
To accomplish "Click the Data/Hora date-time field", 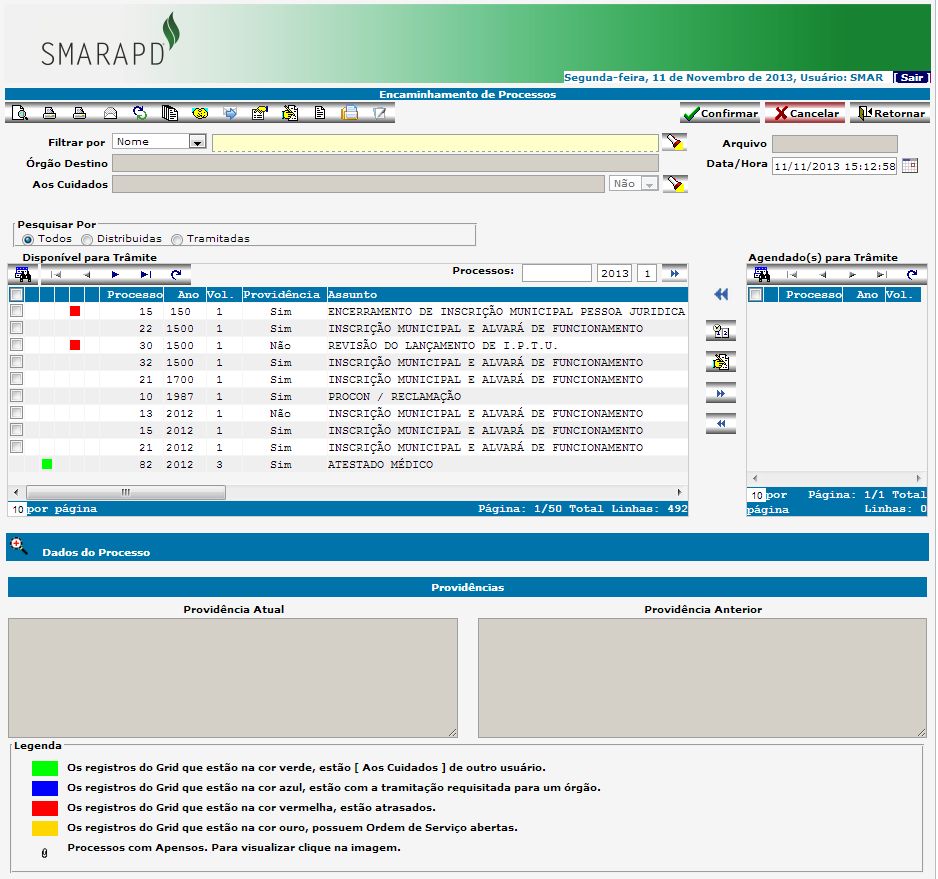I will 835,166.
